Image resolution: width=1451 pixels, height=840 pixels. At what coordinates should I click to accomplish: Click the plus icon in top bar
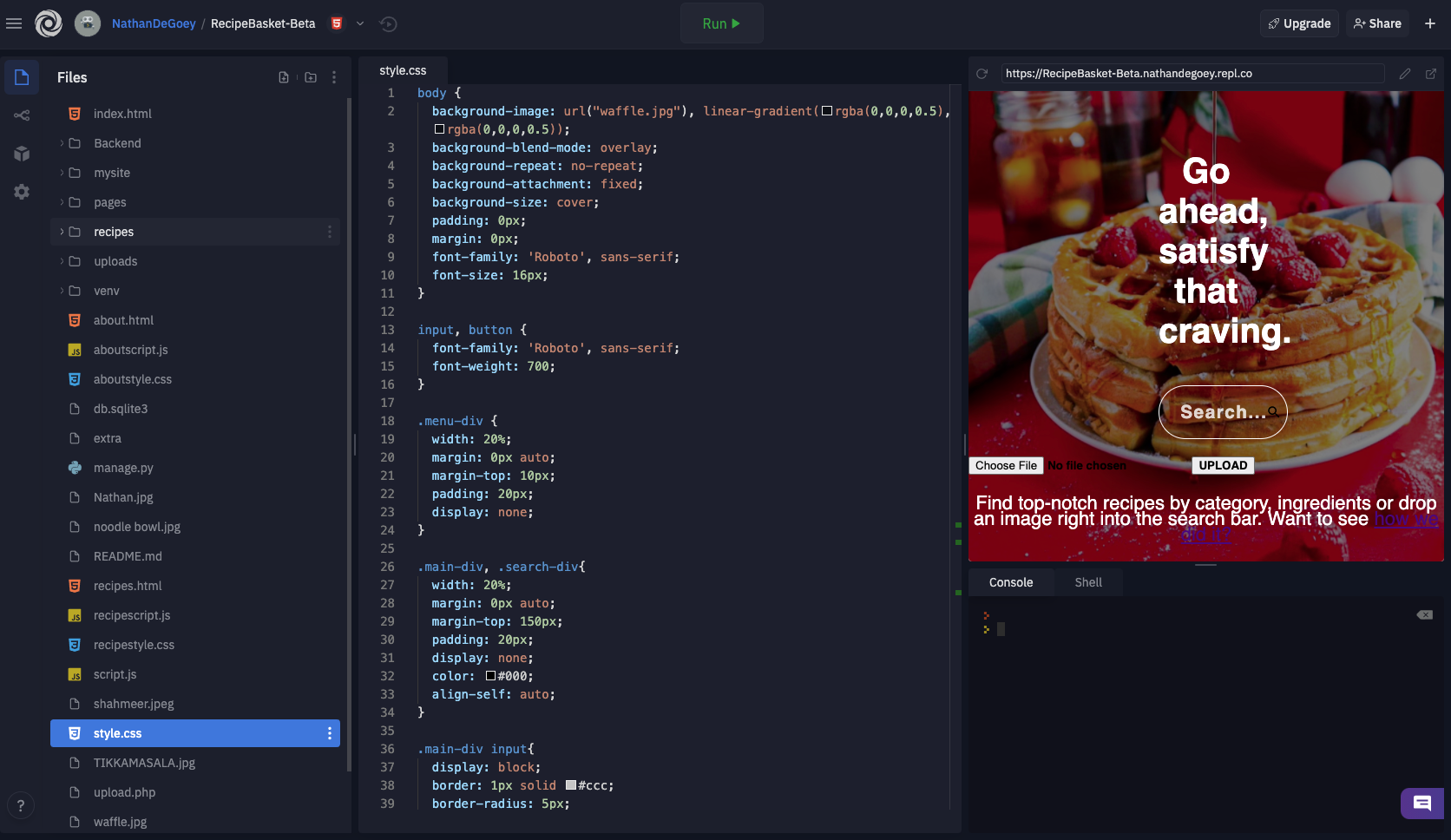point(1430,23)
